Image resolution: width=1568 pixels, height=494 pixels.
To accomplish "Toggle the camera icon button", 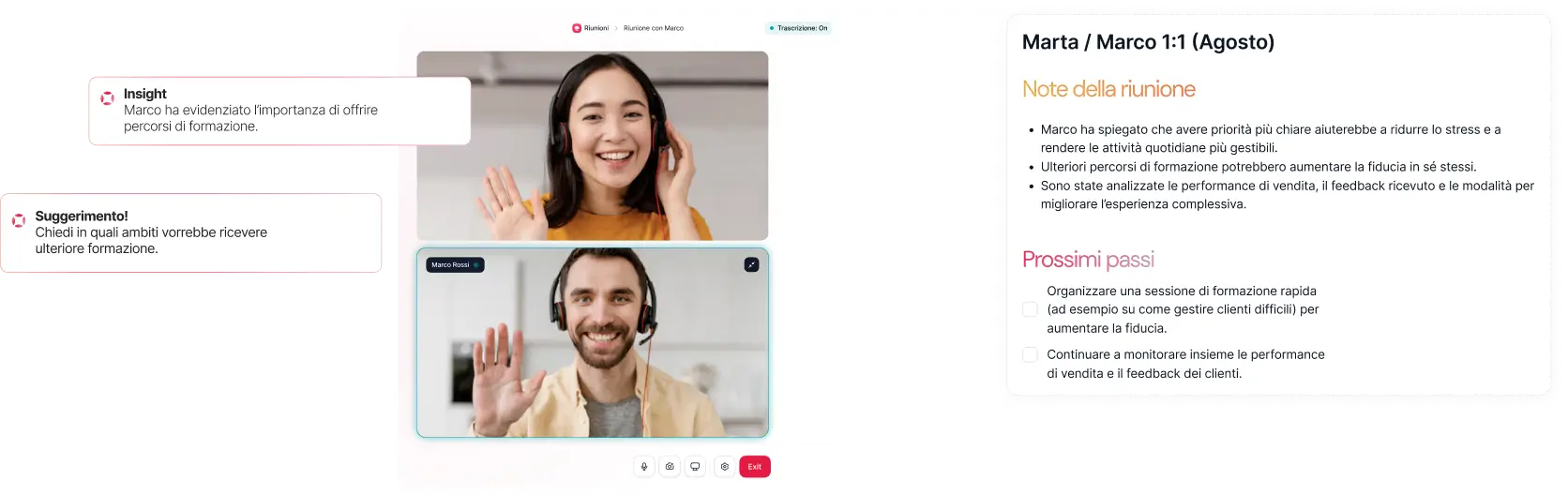I will pyautogui.click(x=670, y=467).
